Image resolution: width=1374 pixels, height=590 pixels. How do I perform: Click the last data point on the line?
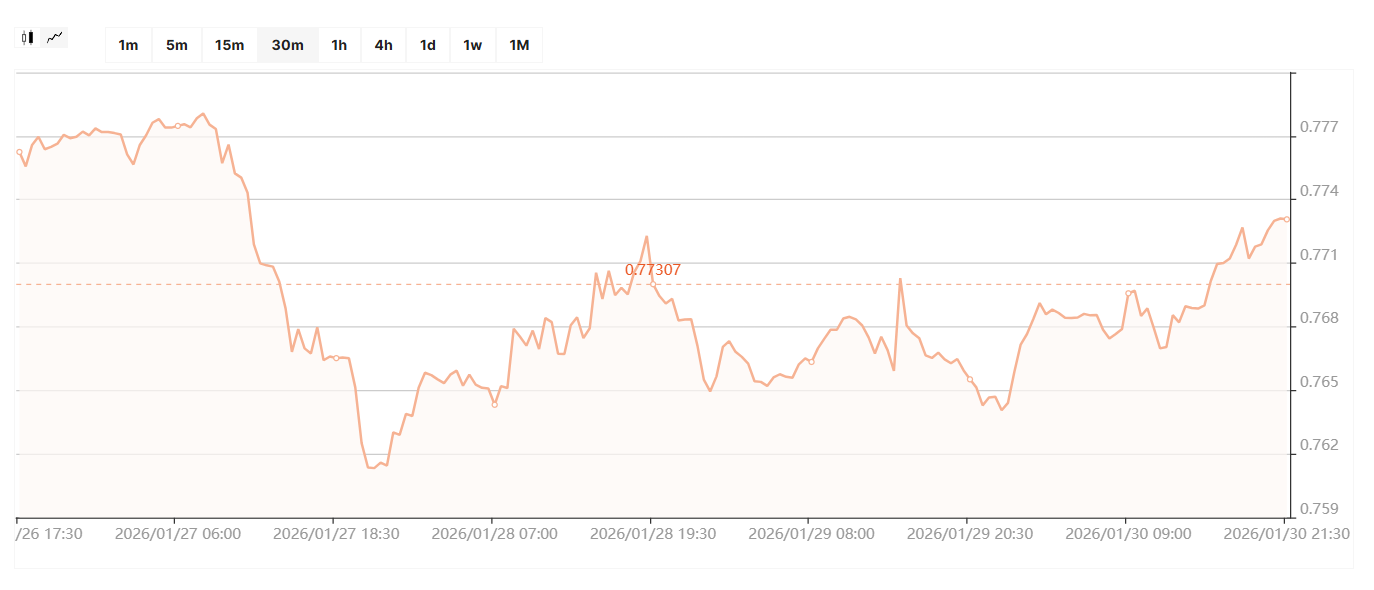pyautogui.click(x=1287, y=219)
